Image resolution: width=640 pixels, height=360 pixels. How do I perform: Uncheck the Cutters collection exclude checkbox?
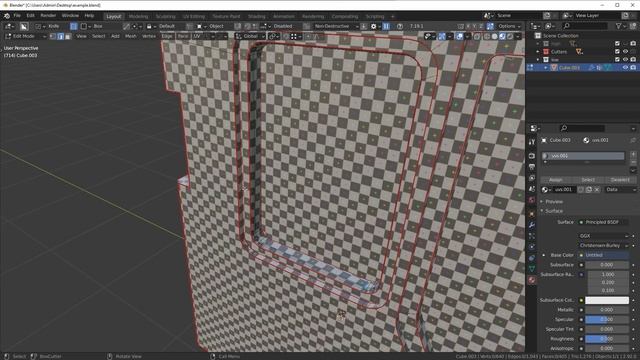(x=617, y=52)
